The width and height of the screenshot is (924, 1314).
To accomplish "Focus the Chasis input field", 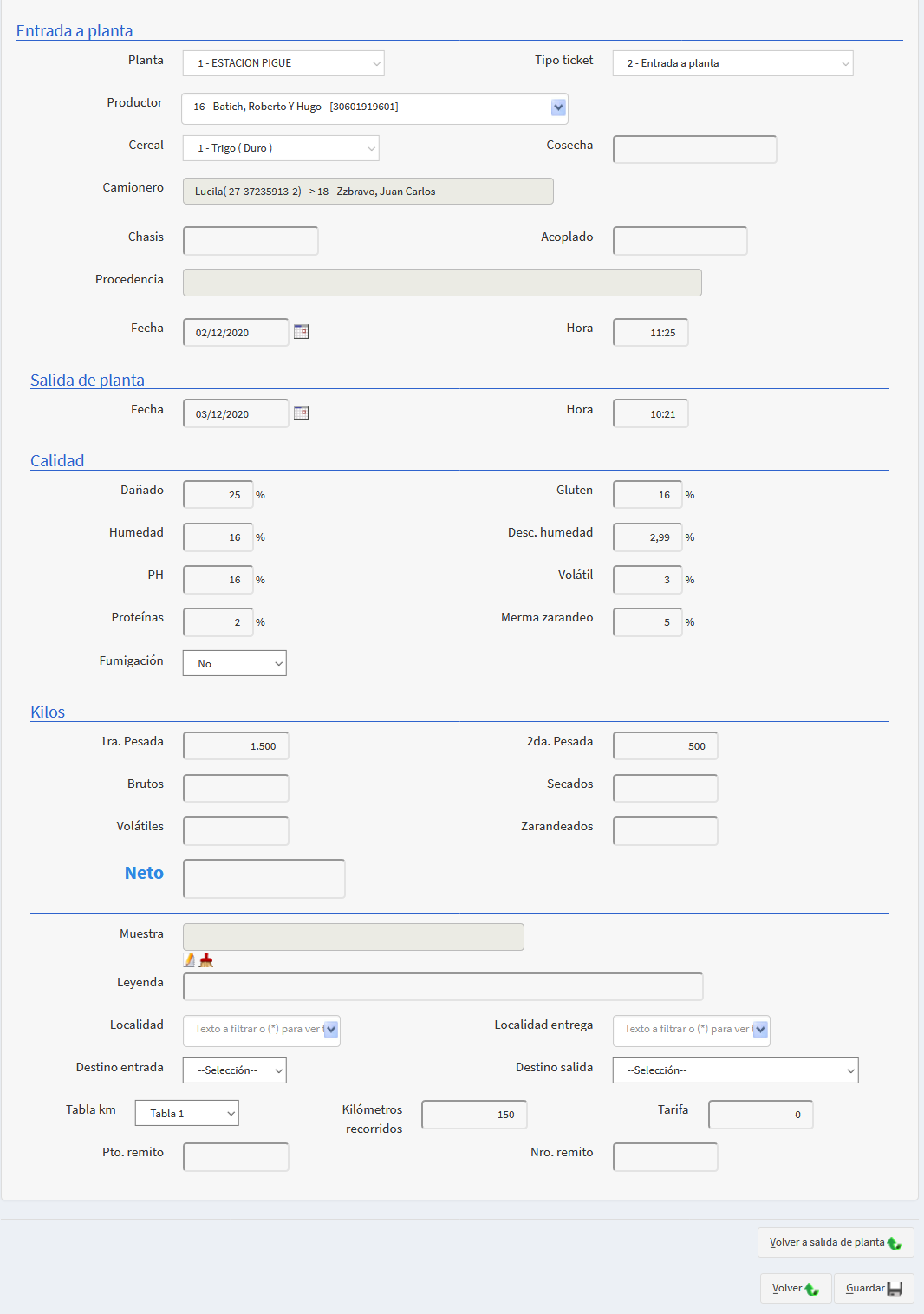I will tap(251, 241).
